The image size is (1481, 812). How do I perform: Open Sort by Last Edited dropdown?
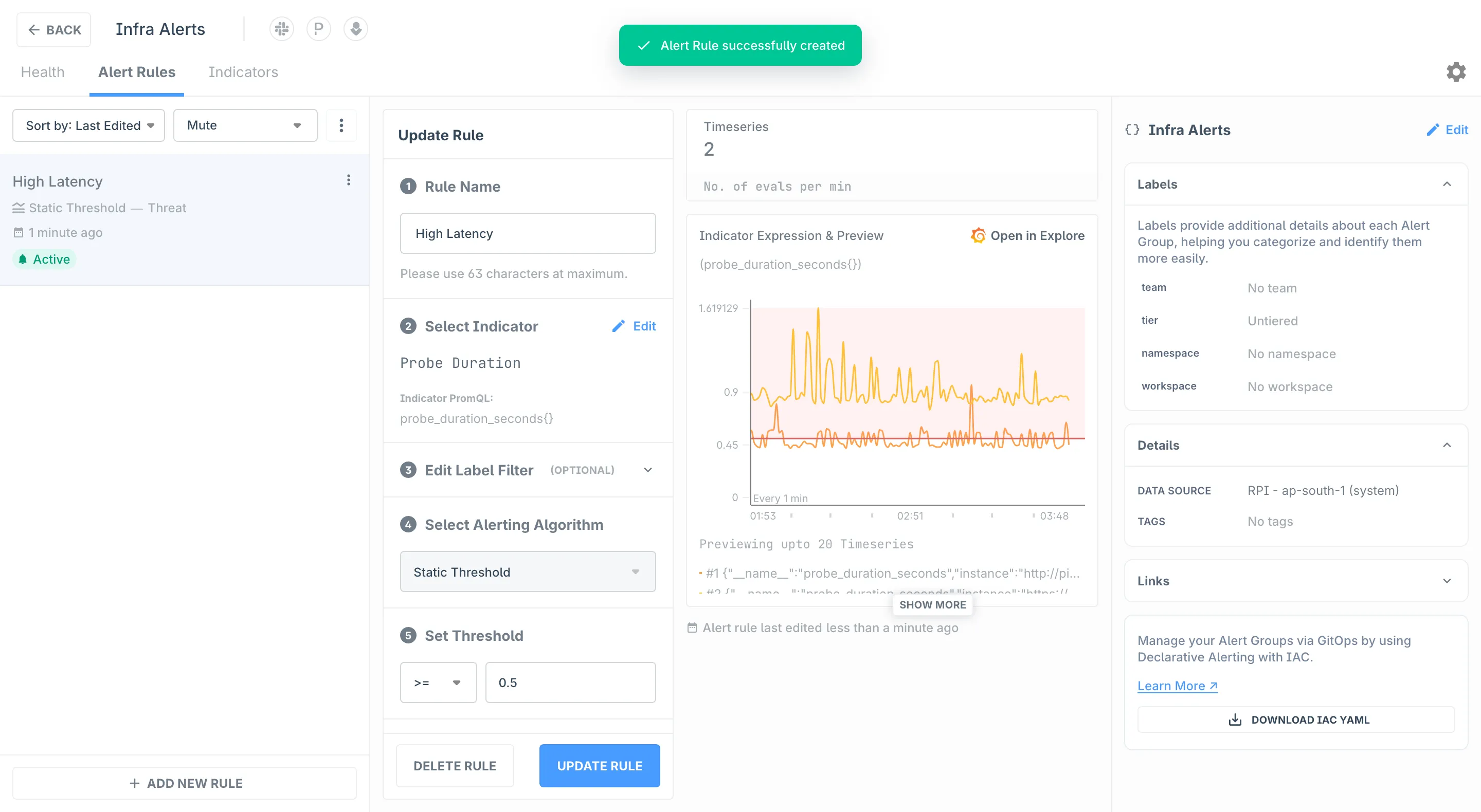pos(88,125)
